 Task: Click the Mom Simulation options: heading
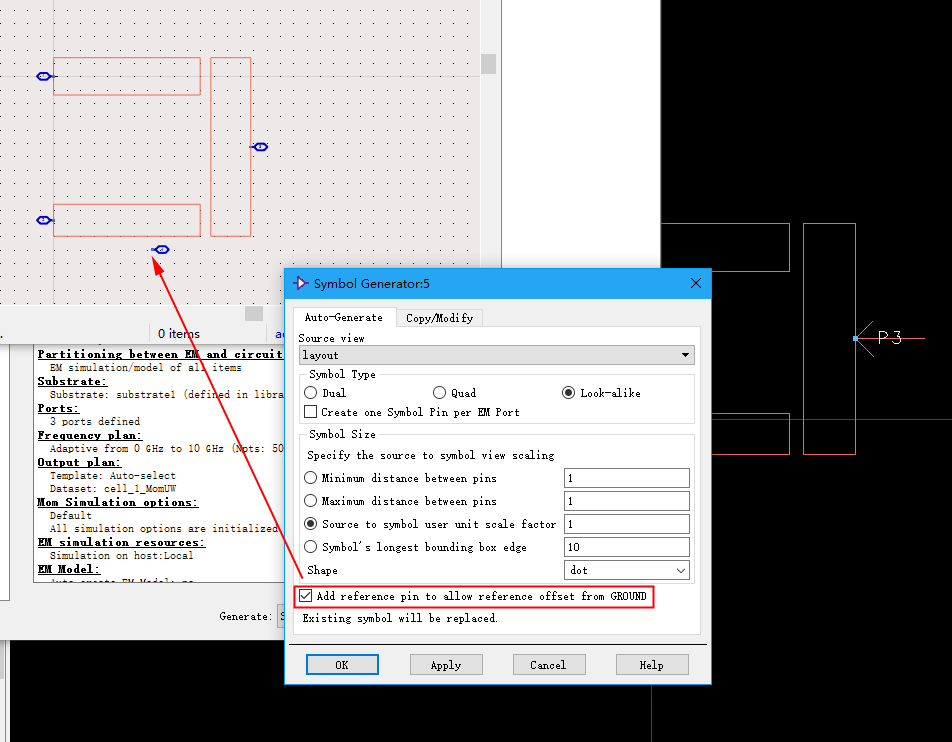[x=117, y=502]
